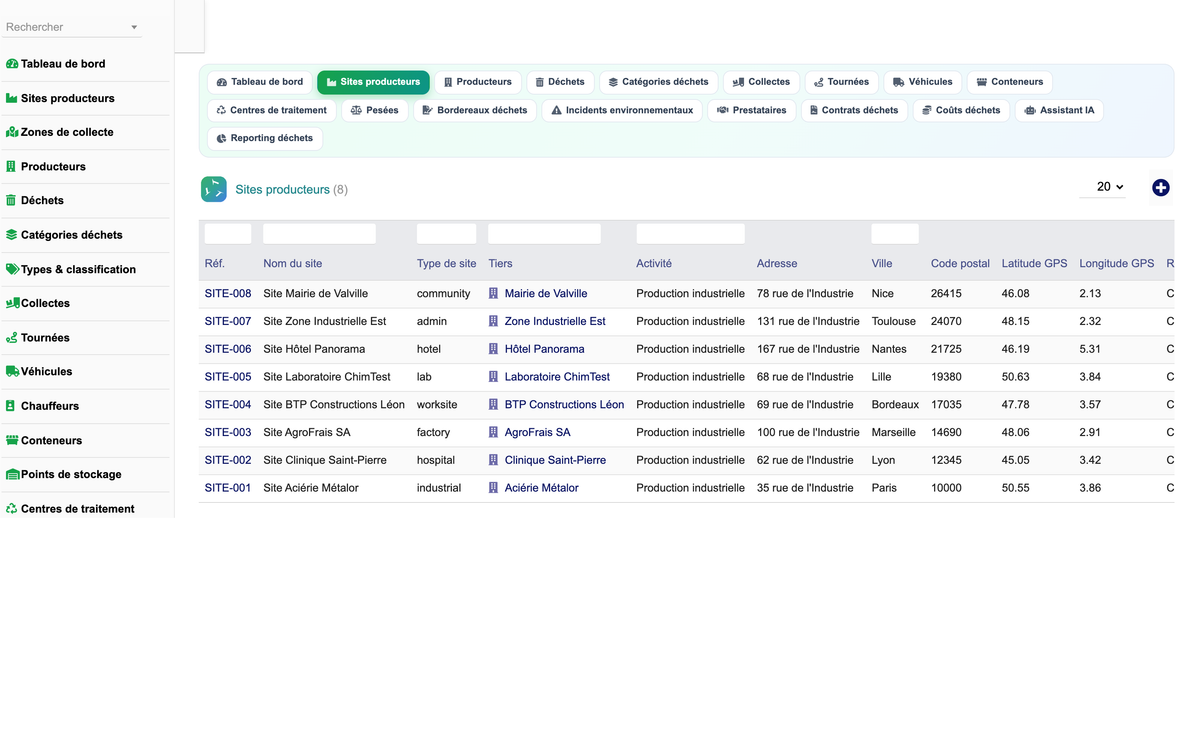Switch to the Déchets top tab
The width and height of the screenshot is (1200, 743).
560,82
